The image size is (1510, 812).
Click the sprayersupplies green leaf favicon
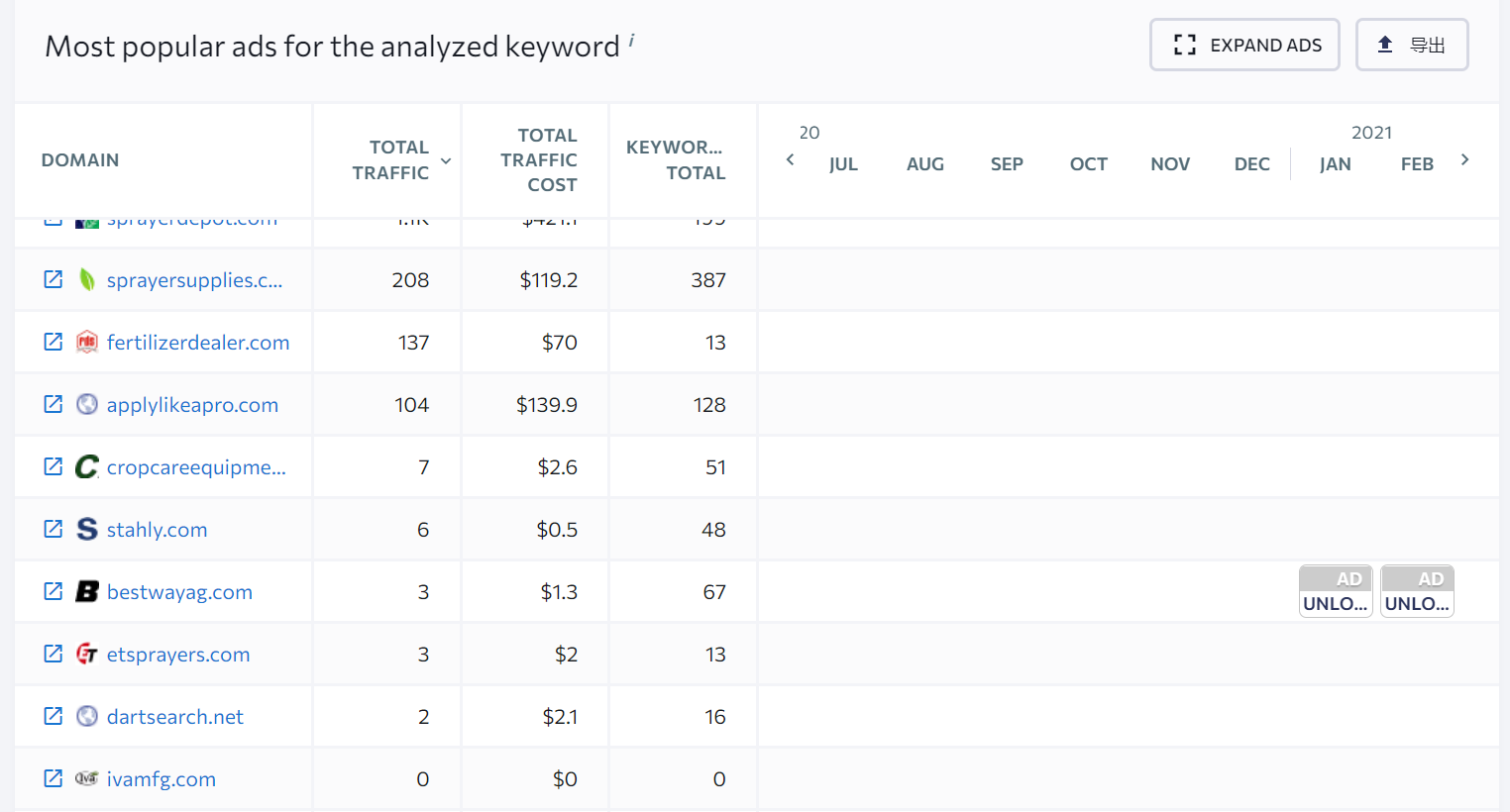coord(87,279)
